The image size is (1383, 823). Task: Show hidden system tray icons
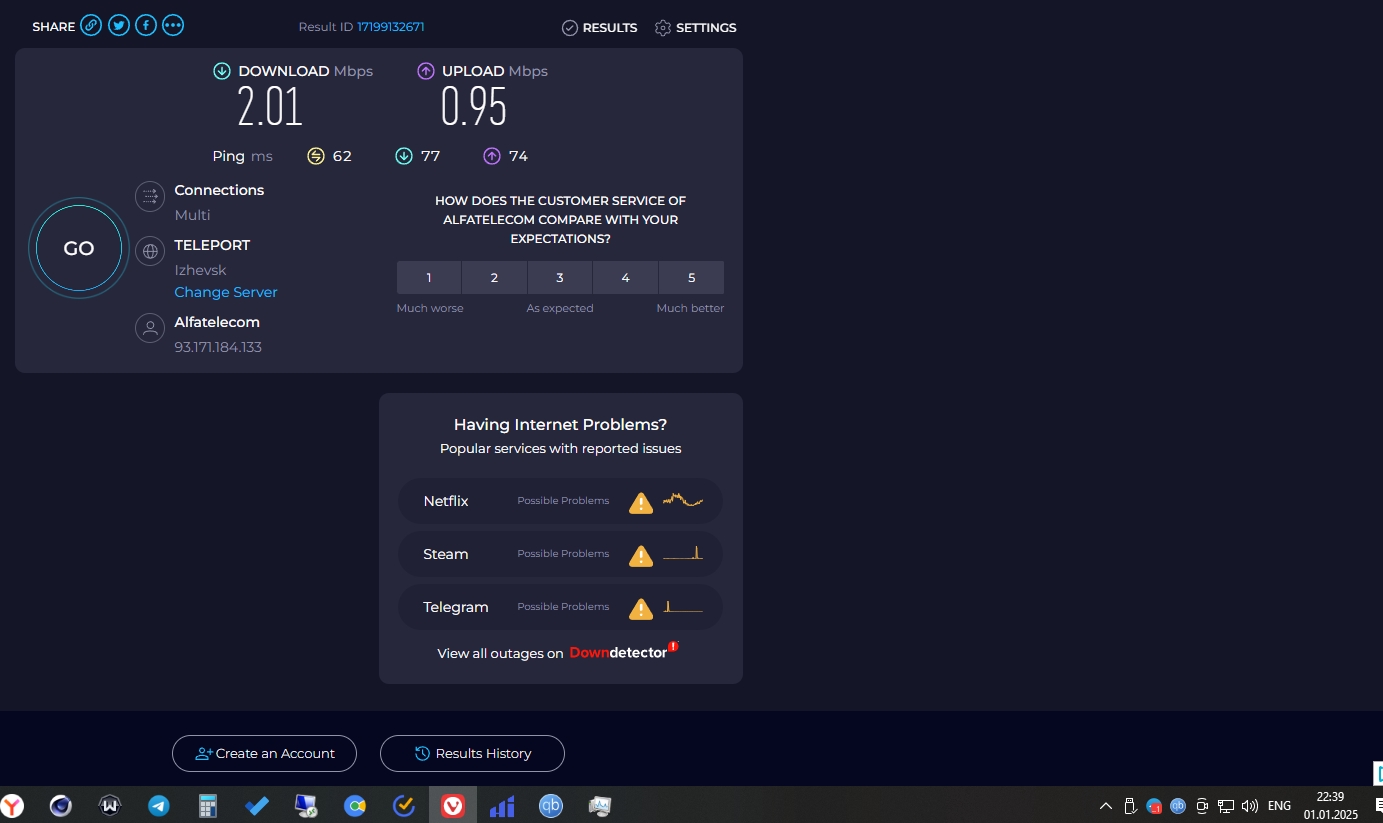[x=1106, y=805]
